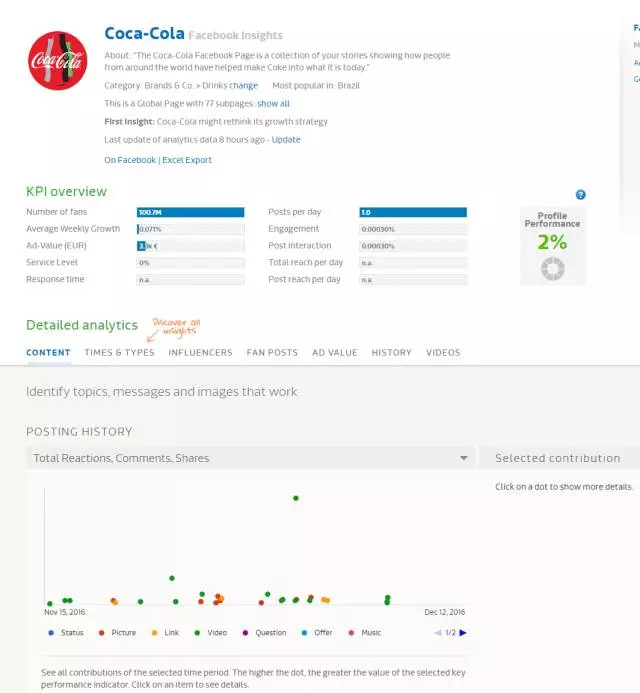640x693 pixels.
Task: Select the highest green dot in chart
Action: click(x=295, y=497)
